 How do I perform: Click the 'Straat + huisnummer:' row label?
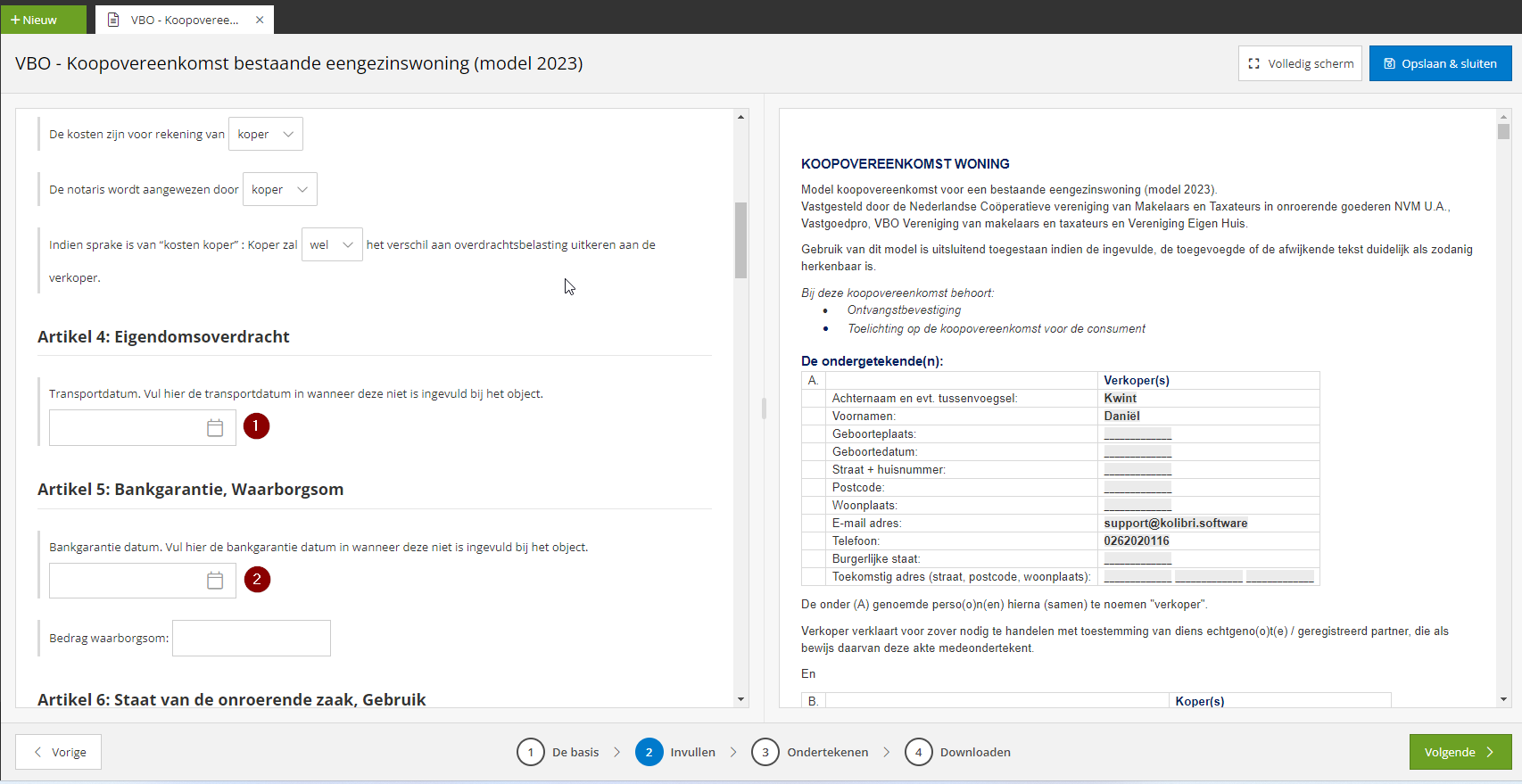889,469
